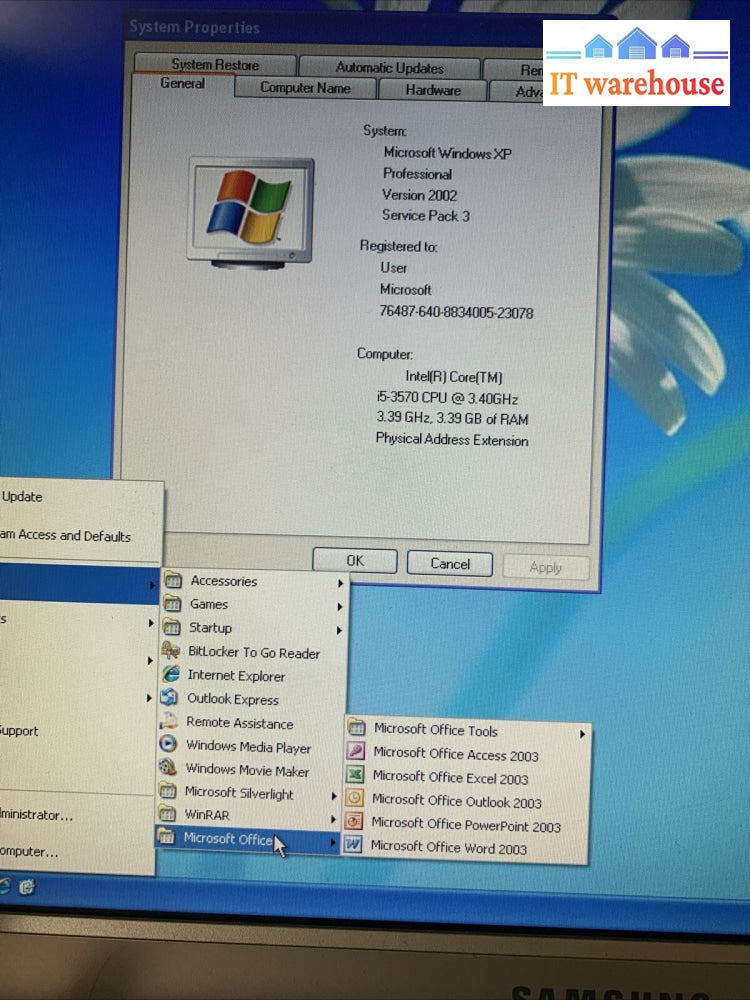Click Cancel in System Properties
Screen dimensions: 750x1000
coord(450,564)
